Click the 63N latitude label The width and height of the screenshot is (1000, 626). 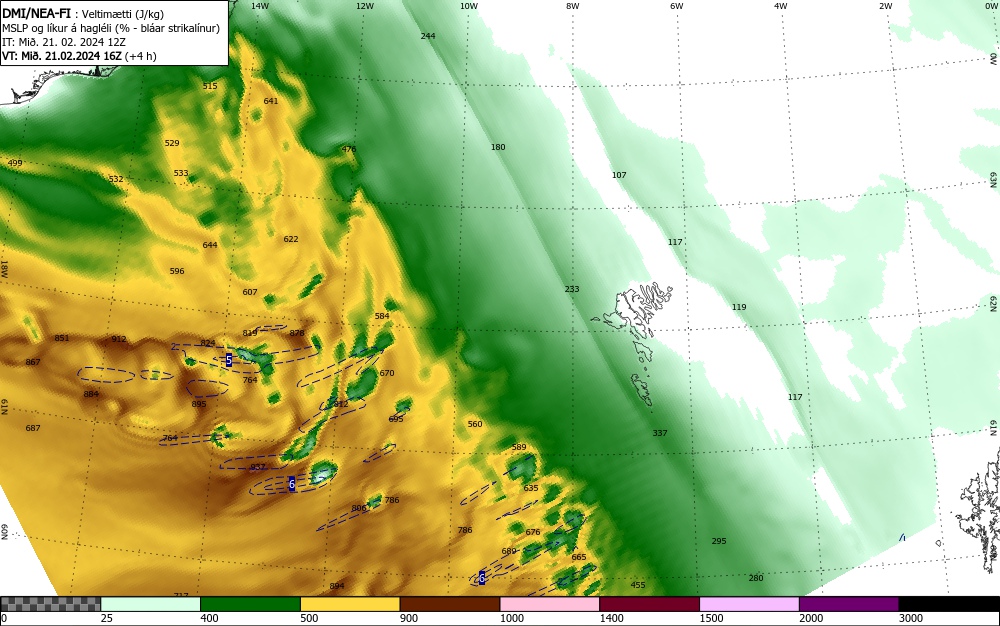coord(993,178)
